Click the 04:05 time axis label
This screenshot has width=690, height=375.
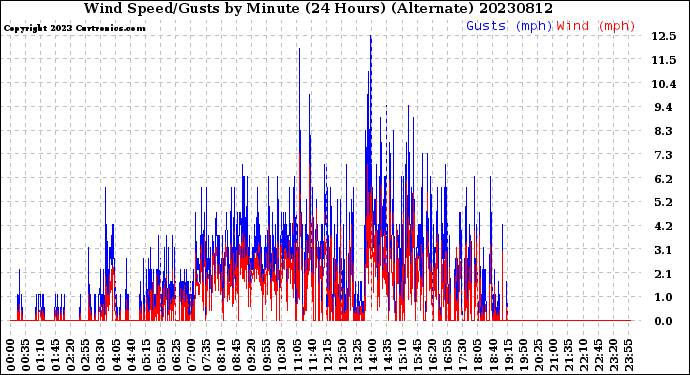pos(116,355)
